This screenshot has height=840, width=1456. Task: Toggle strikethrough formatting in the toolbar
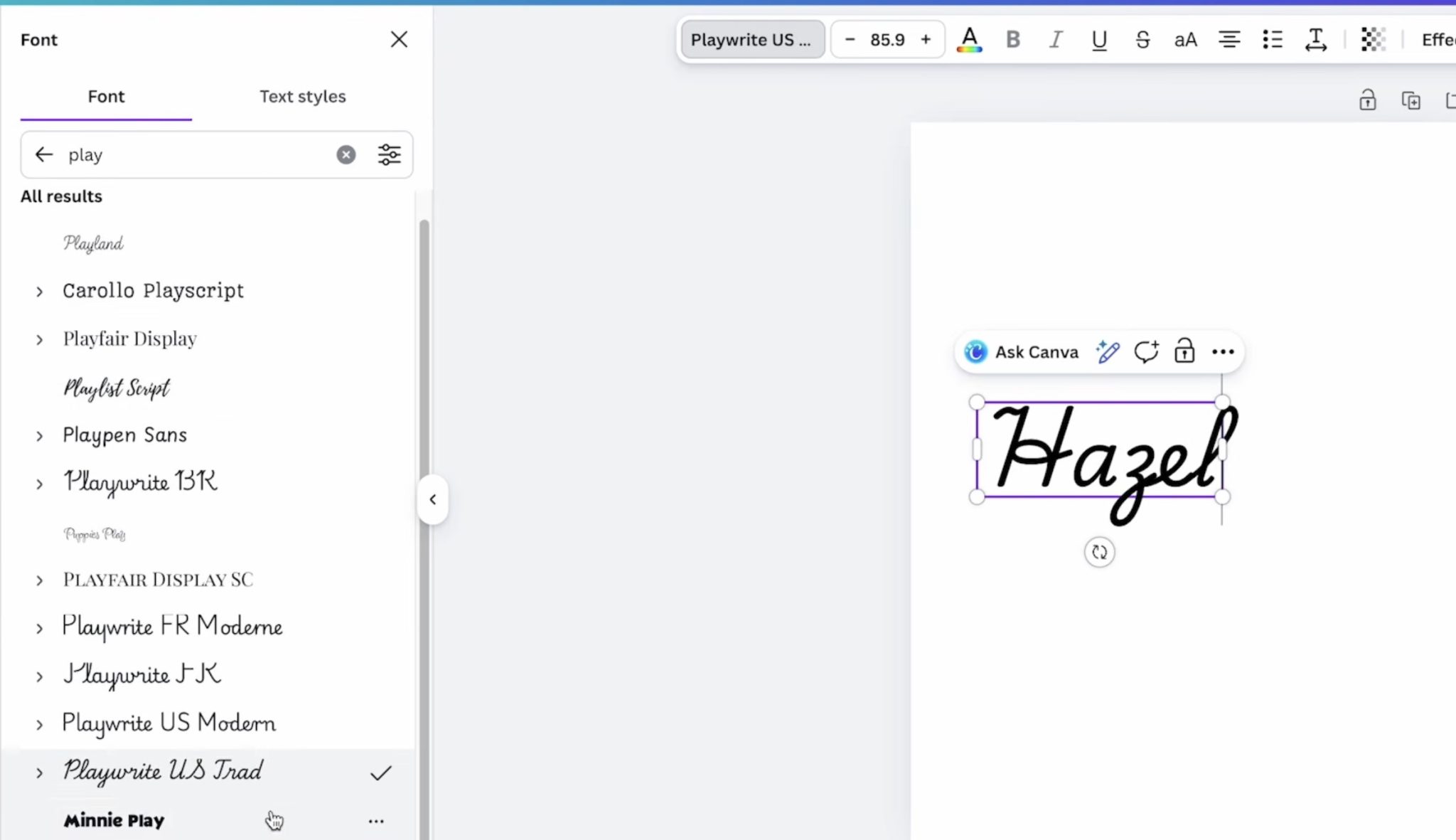(1141, 39)
